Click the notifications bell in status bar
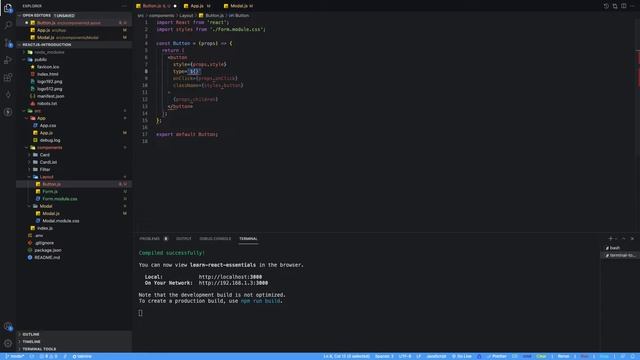The image size is (640, 360). (x=633, y=356)
